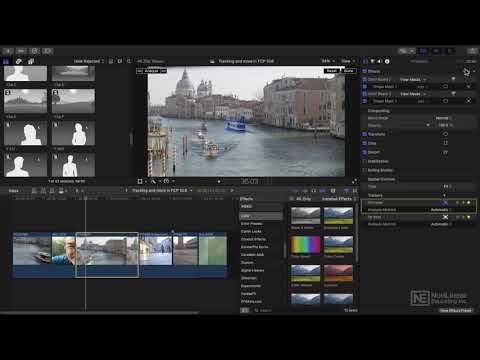Toggle the Distort checkbox
Screen dimensions: 480x360
[x=365, y=152]
